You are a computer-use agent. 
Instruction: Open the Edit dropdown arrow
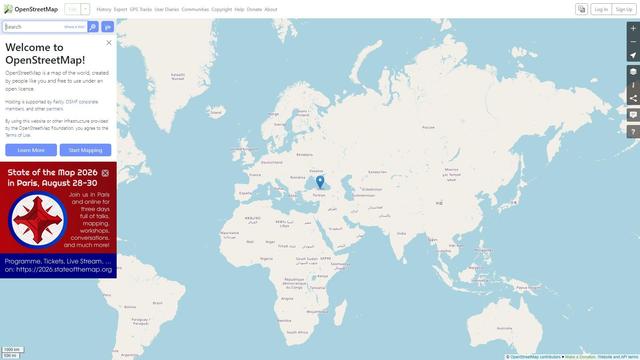(85, 9)
